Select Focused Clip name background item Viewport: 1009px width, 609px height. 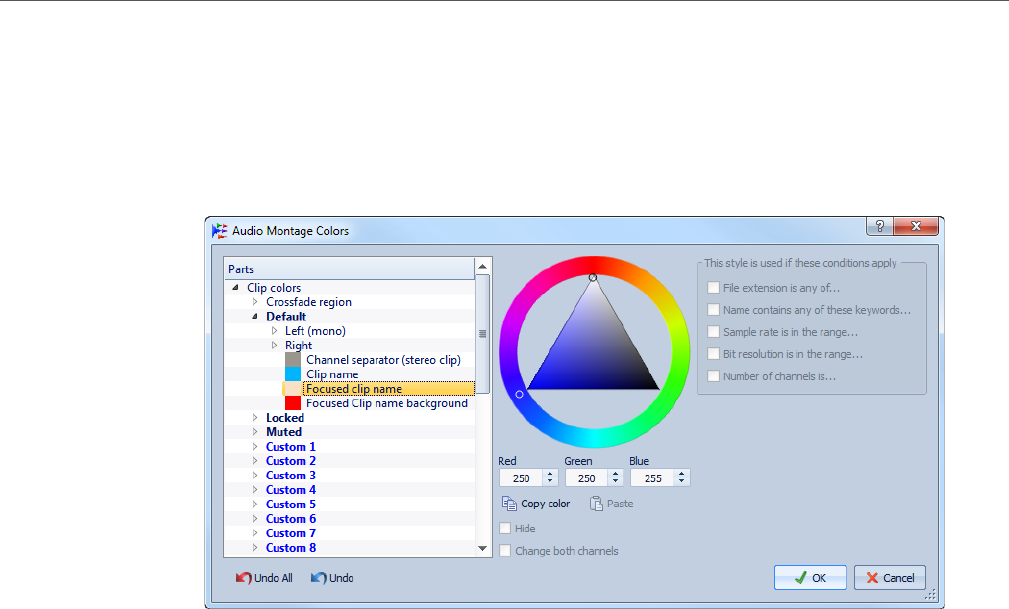387,403
